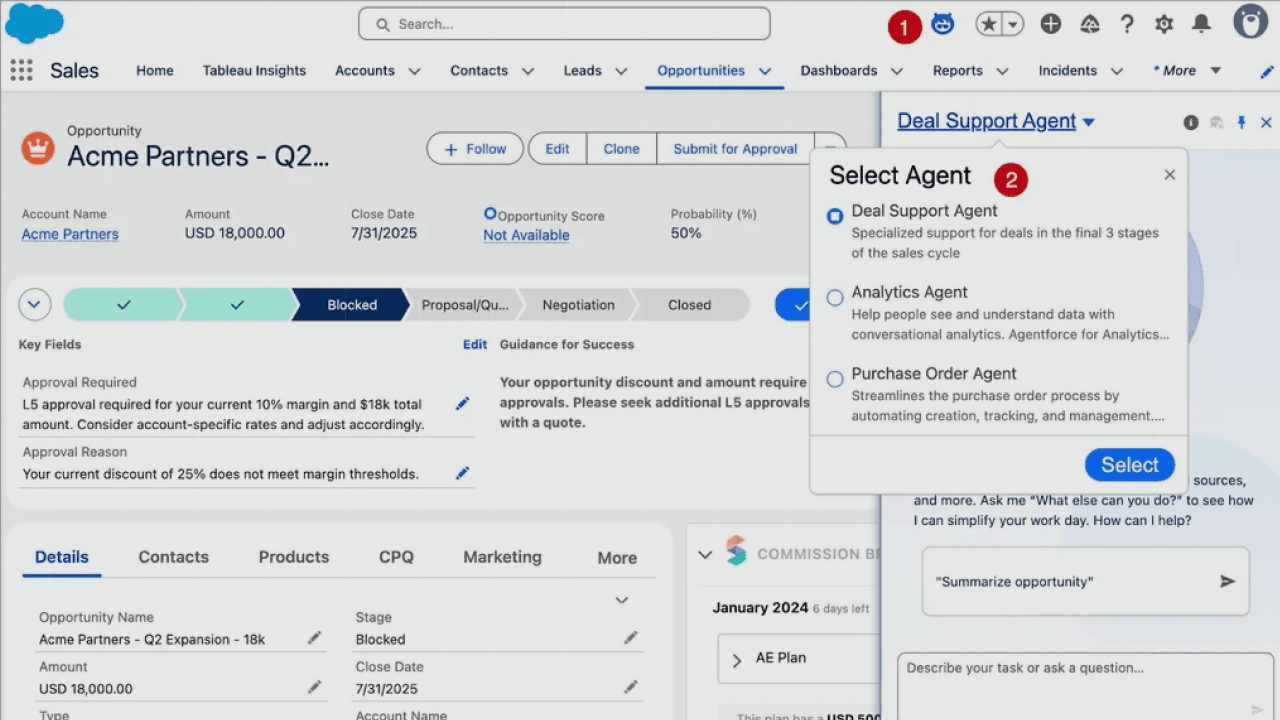The height and width of the screenshot is (720, 1280).
Task: Go to the Home nav tab
Action: 155,71
